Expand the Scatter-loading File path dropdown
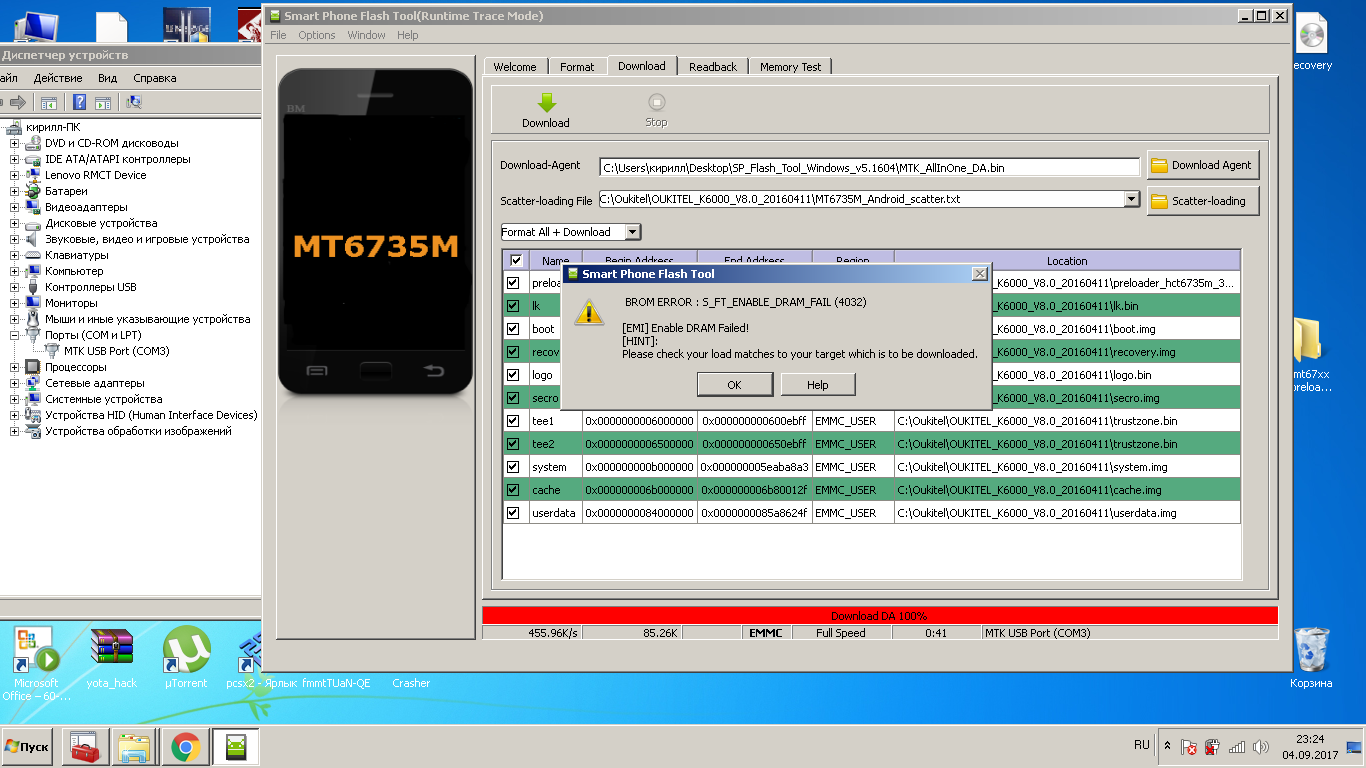Screen dimensions: 1366x768 tap(1131, 199)
